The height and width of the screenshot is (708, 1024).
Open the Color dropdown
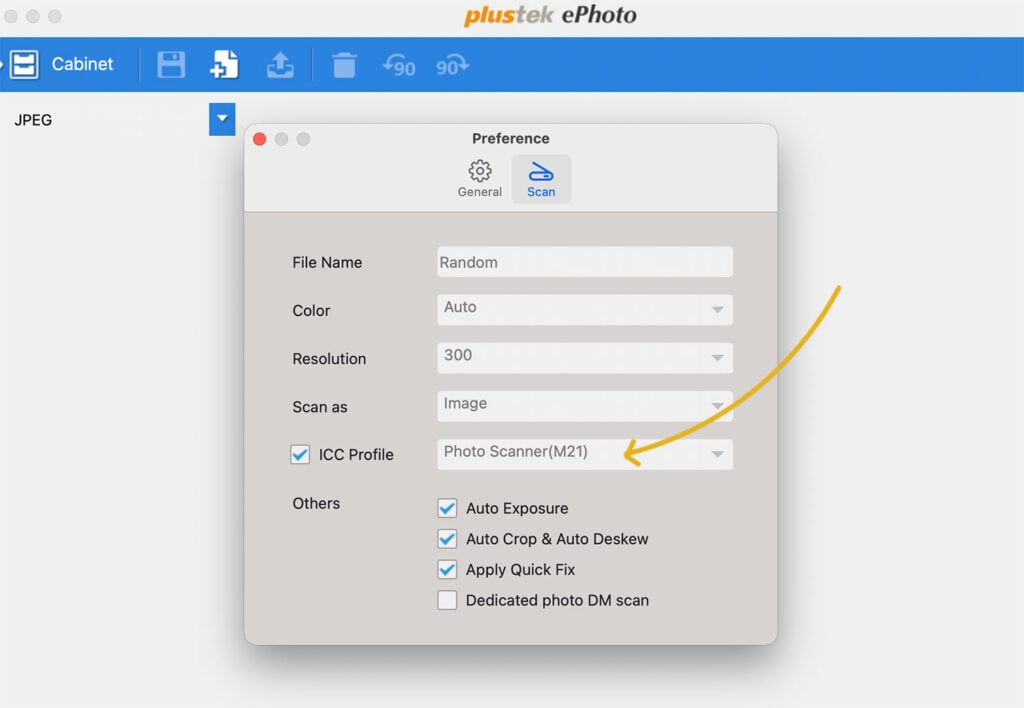click(x=584, y=309)
